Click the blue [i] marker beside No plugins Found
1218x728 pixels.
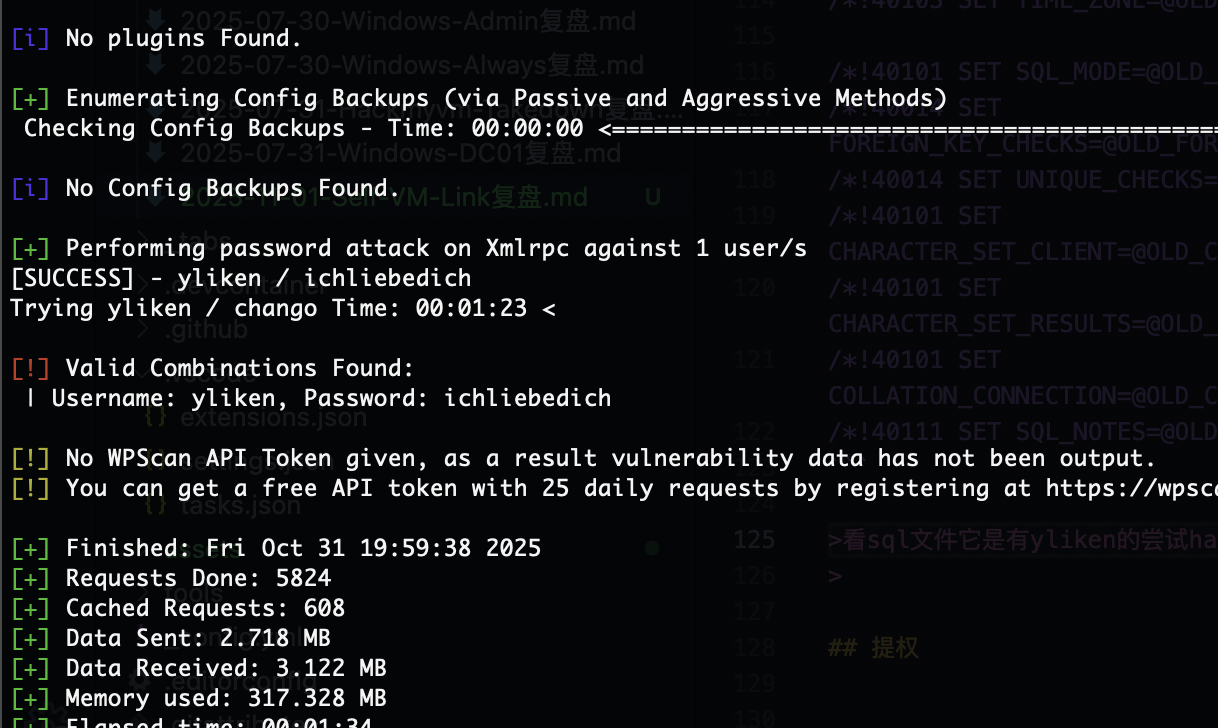tap(30, 39)
